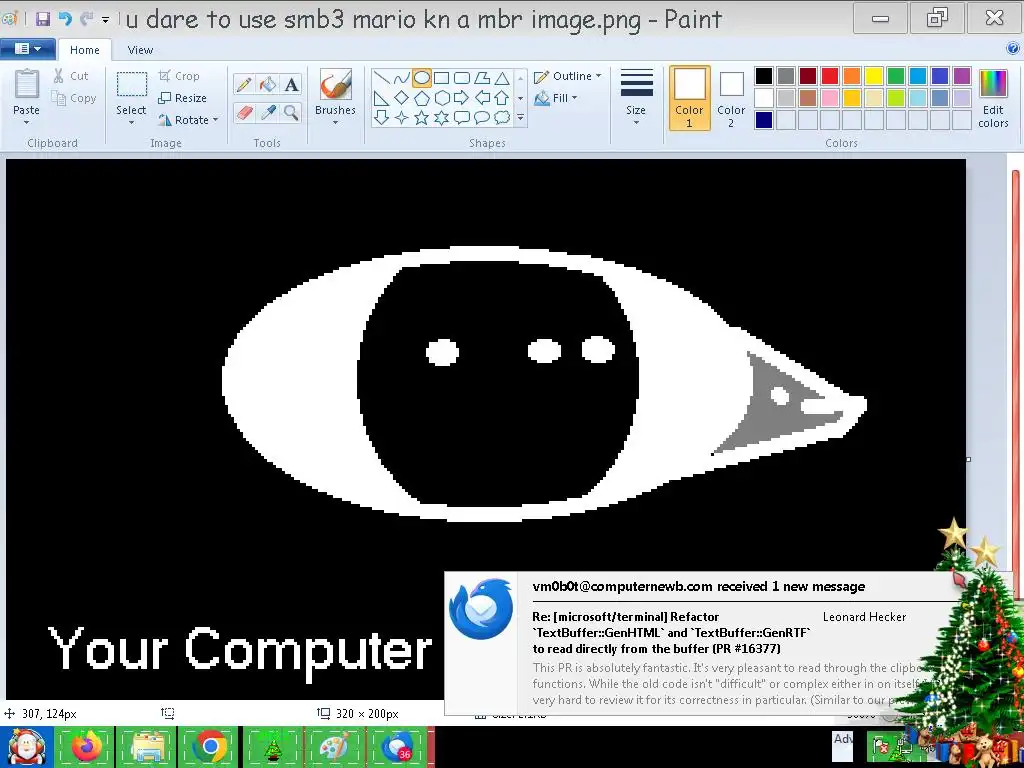Click the Paste clipboard button
Image resolution: width=1024 pixels, height=768 pixels.
(x=27, y=85)
